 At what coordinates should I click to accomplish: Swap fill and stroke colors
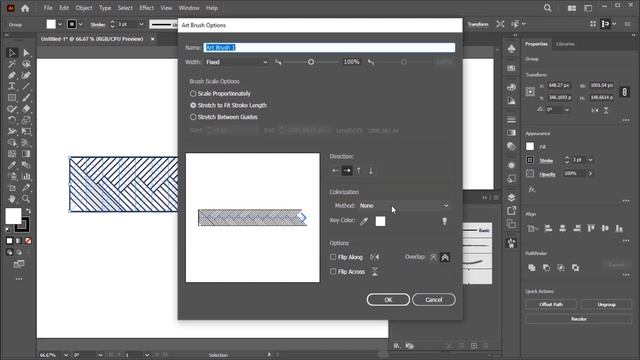click(x=28, y=211)
